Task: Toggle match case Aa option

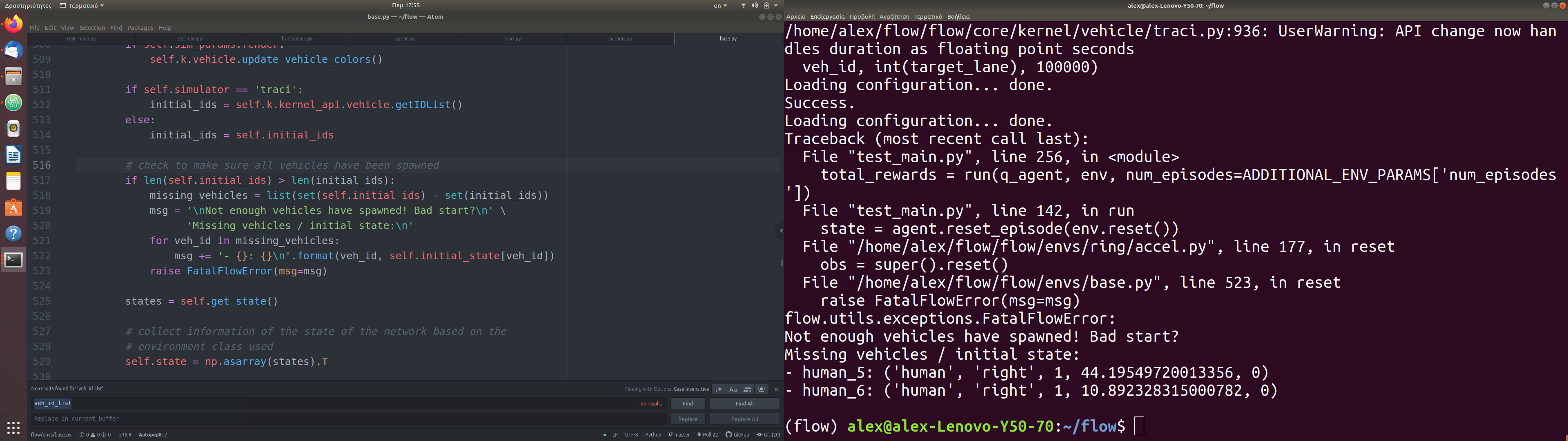Action: coord(733,389)
